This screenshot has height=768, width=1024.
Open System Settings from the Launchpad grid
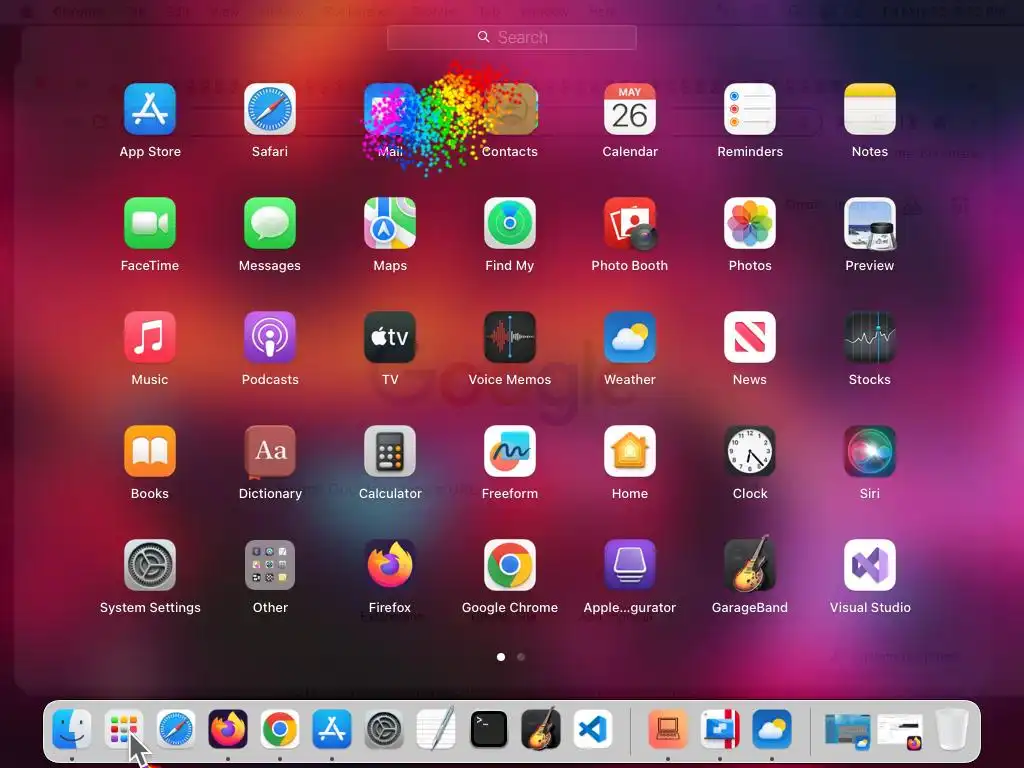150,565
